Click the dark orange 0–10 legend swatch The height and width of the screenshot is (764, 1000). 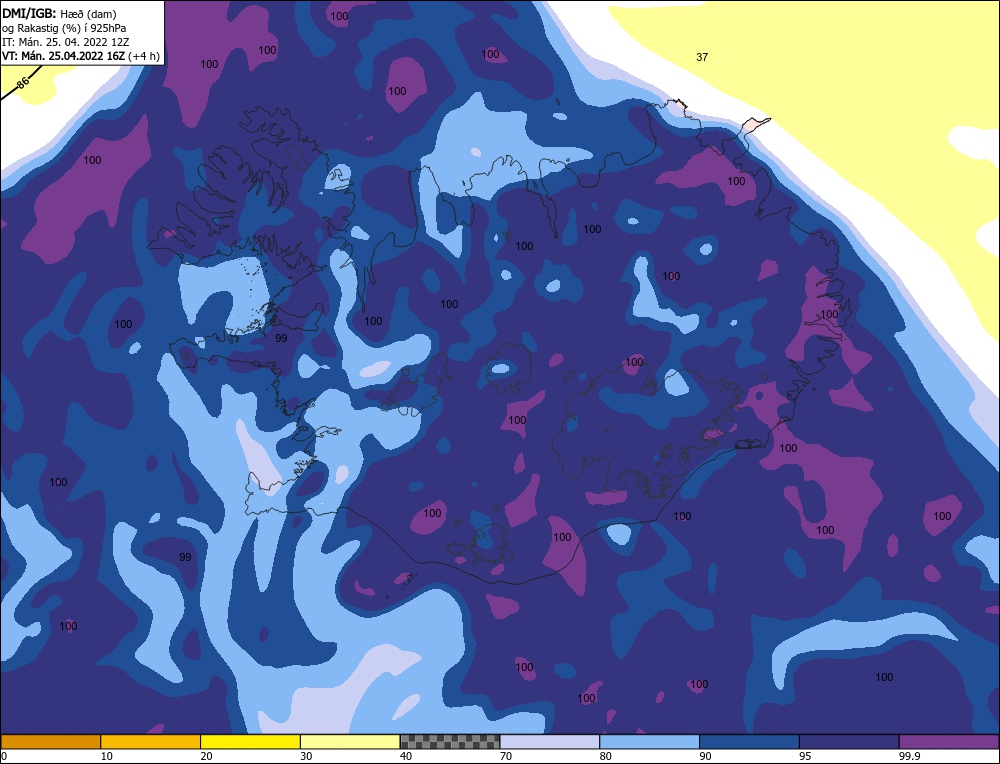point(51,742)
